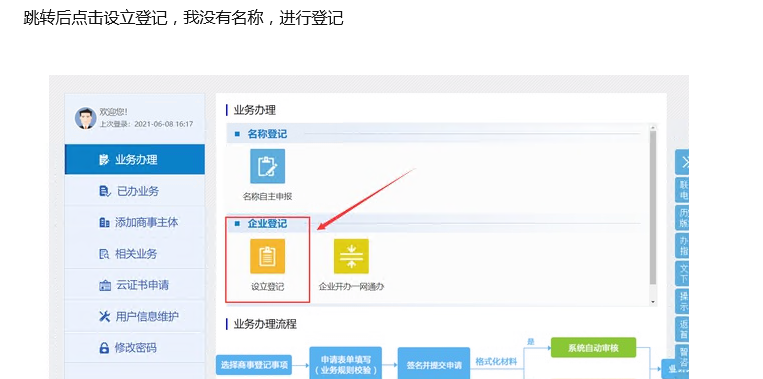Open the yellow 企业开办一网通办 icon

[x=351, y=256]
